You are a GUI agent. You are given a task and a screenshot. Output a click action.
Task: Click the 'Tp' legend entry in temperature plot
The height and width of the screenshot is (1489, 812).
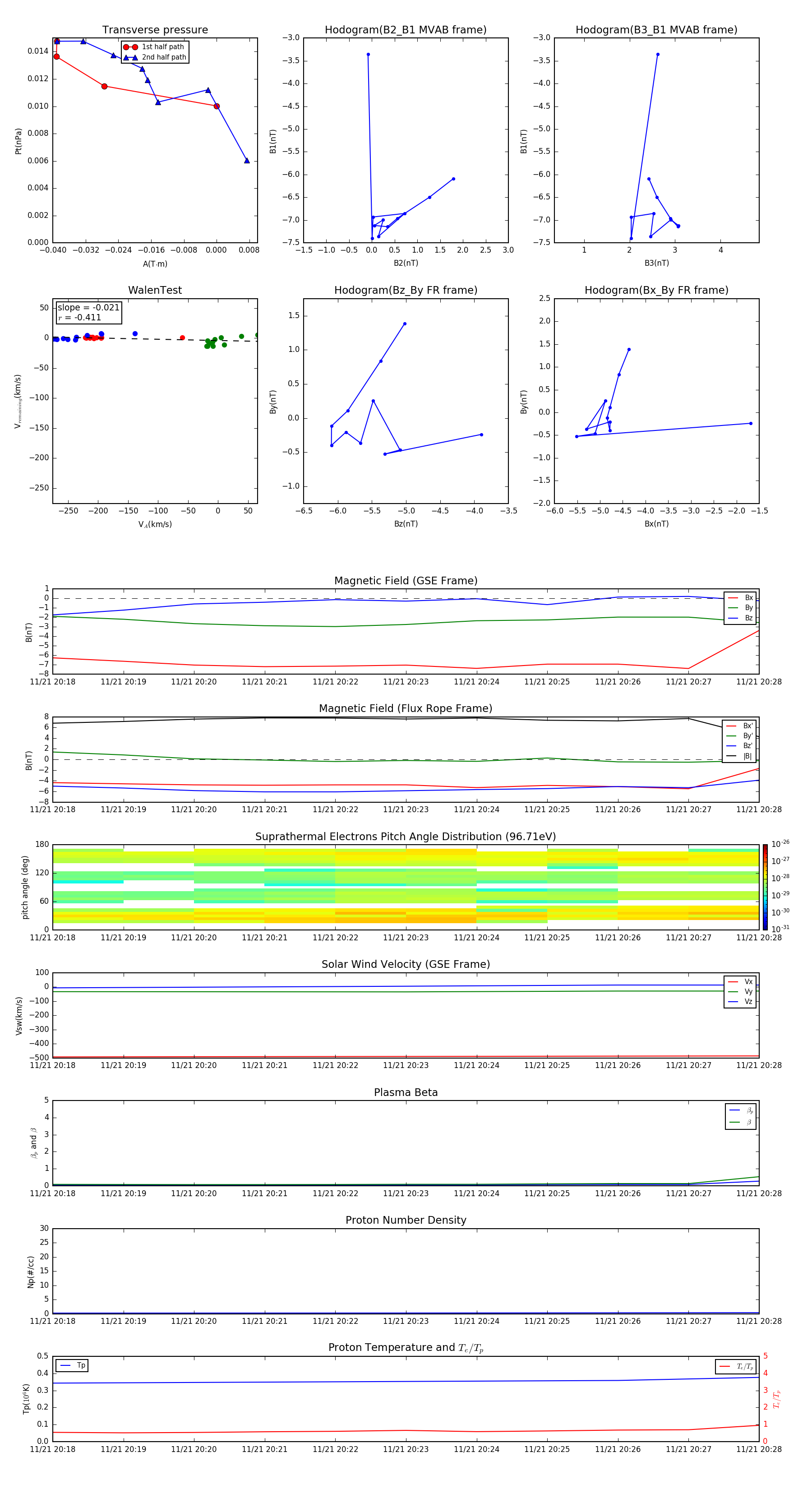coord(73,1365)
